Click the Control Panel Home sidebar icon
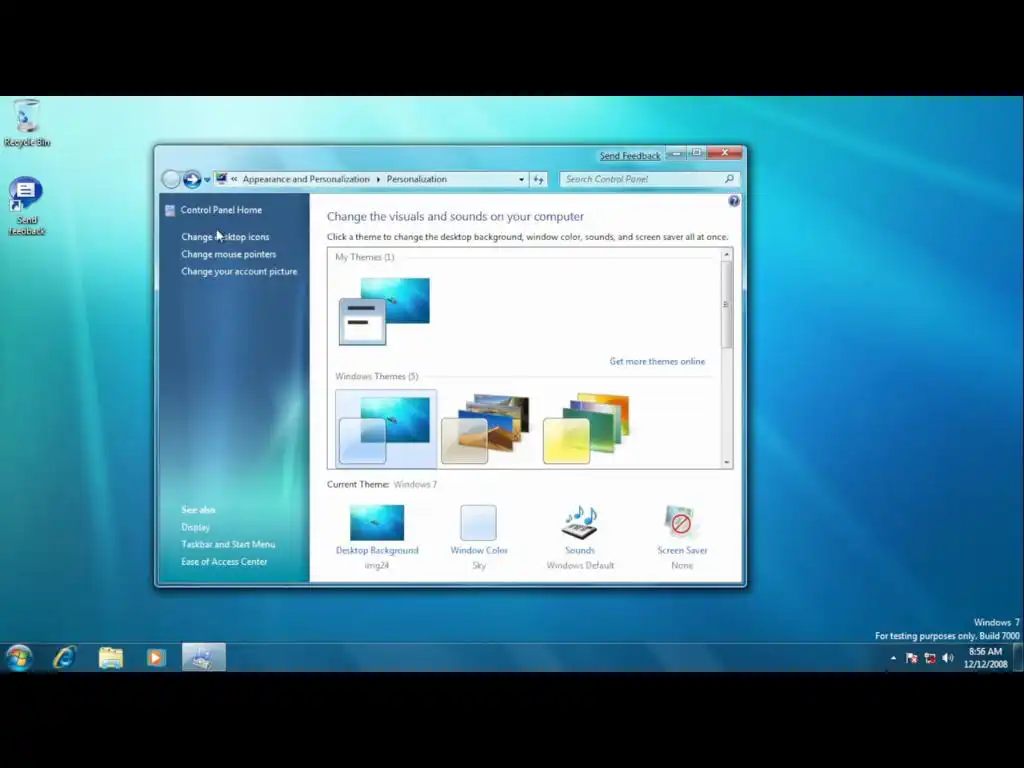 point(170,210)
